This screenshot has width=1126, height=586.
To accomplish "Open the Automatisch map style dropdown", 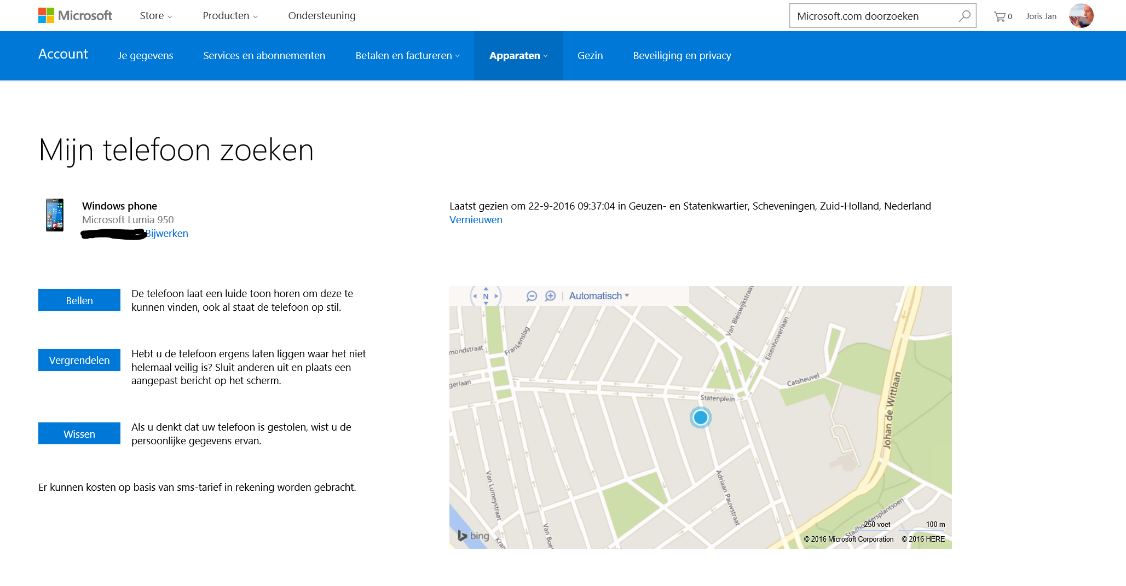I will coord(599,296).
